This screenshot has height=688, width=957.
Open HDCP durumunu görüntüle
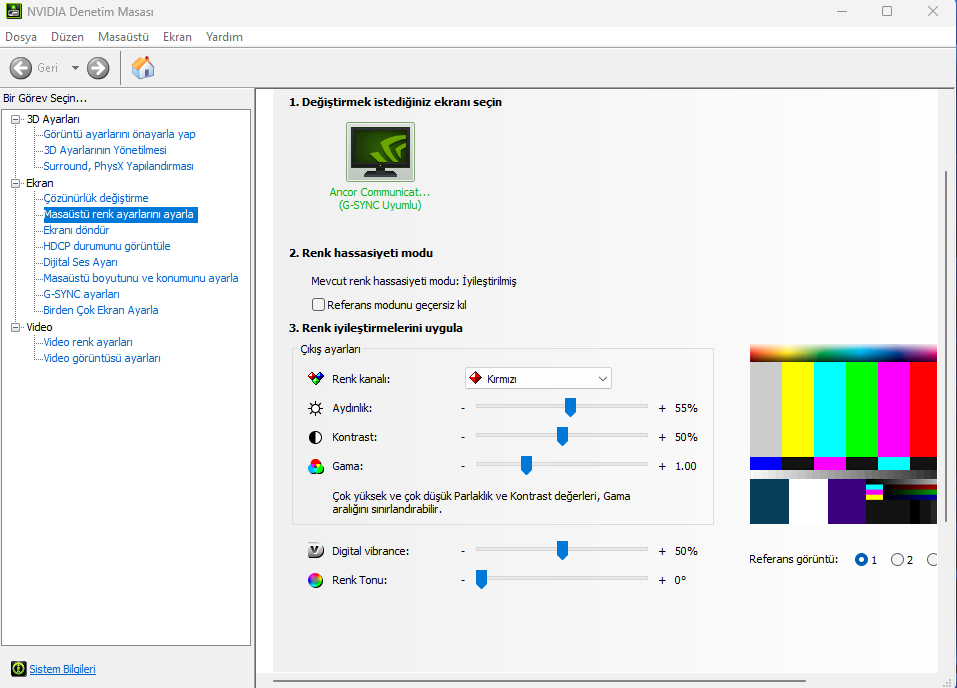click(x=107, y=246)
